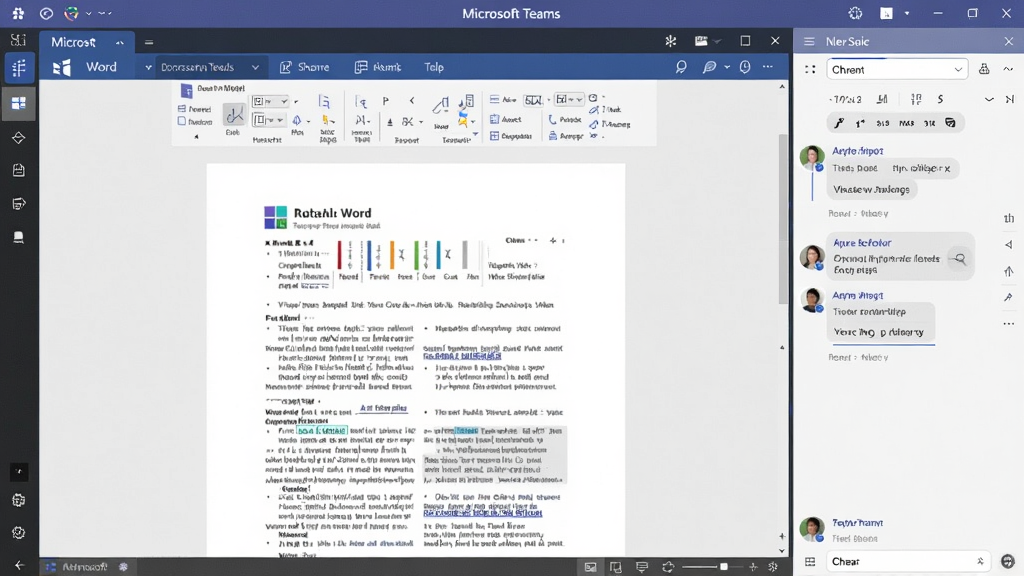Click the clock history icon
Screen dimensions: 1024x576
coord(744,67)
